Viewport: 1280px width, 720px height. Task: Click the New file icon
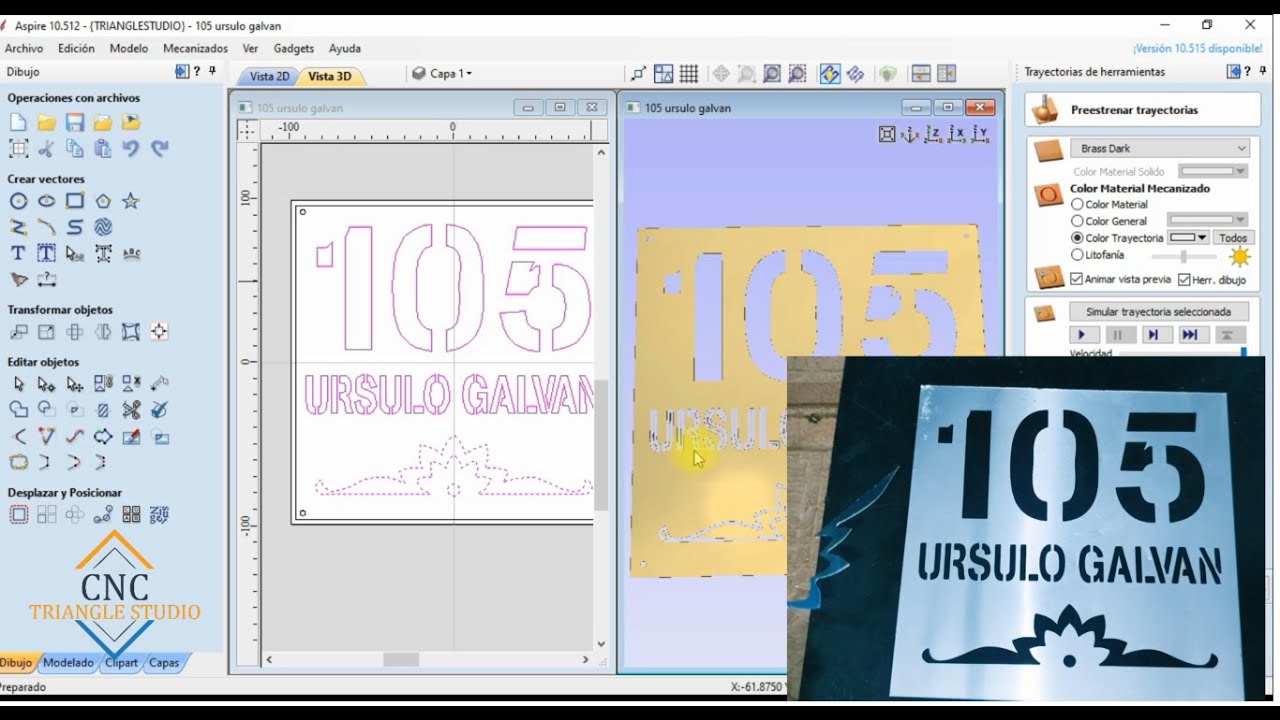point(18,122)
